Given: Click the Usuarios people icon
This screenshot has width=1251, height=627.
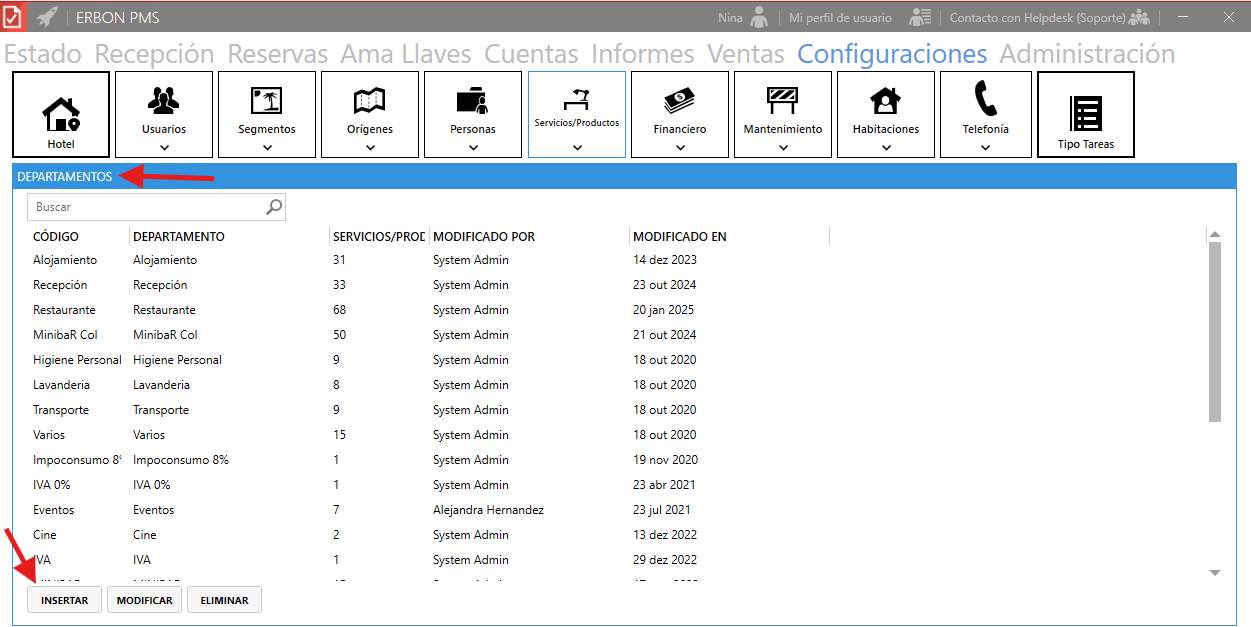Looking at the screenshot, I should pos(164,99).
